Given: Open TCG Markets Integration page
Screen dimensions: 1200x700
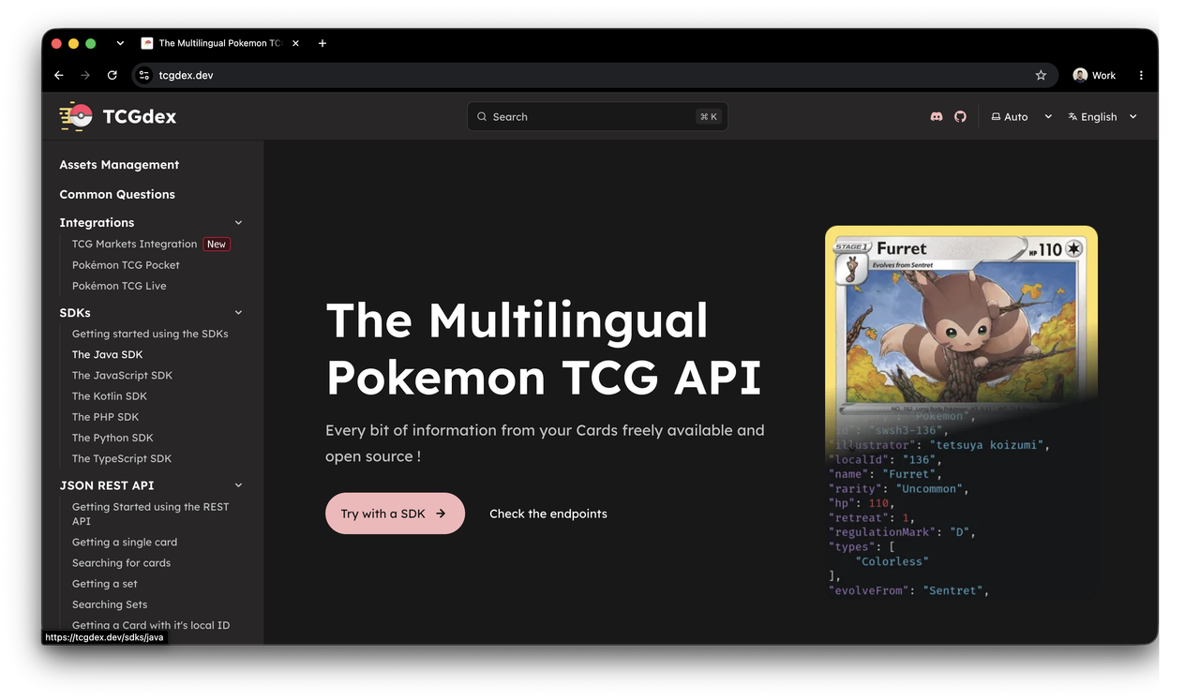Looking at the screenshot, I should pyautogui.click(x=134, y=244).
